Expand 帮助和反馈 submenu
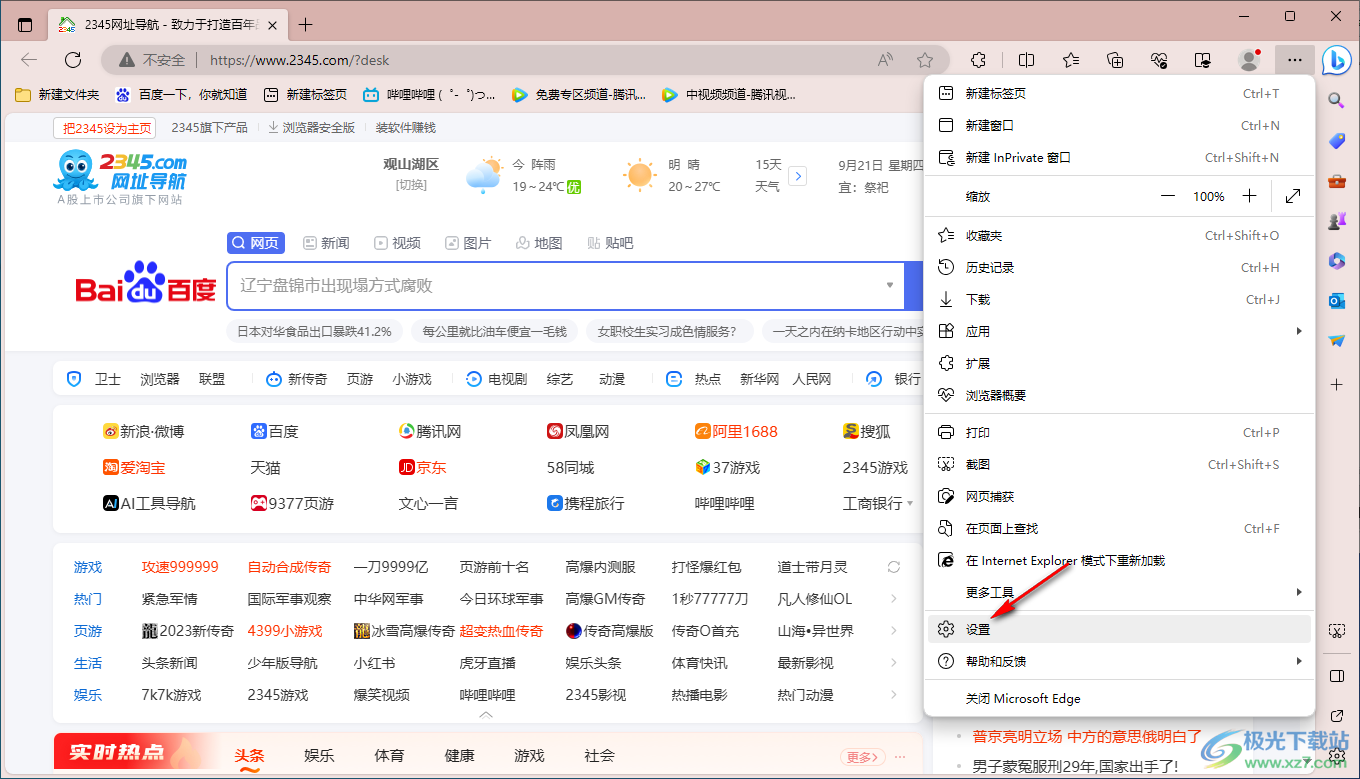The width and height of the screenshot is (1360, 779). point(1118,661)
